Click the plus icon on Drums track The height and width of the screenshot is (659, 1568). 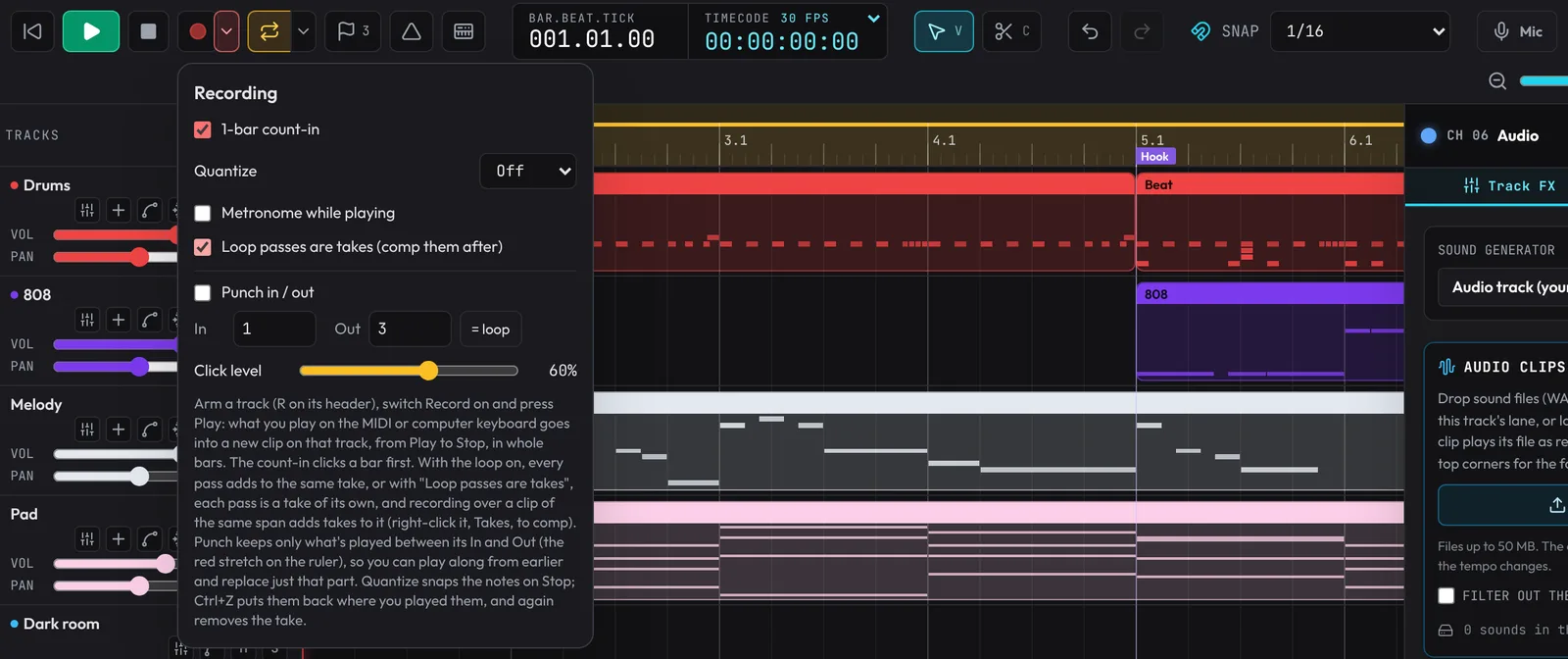pyautogui.click(x=119, y=210)
